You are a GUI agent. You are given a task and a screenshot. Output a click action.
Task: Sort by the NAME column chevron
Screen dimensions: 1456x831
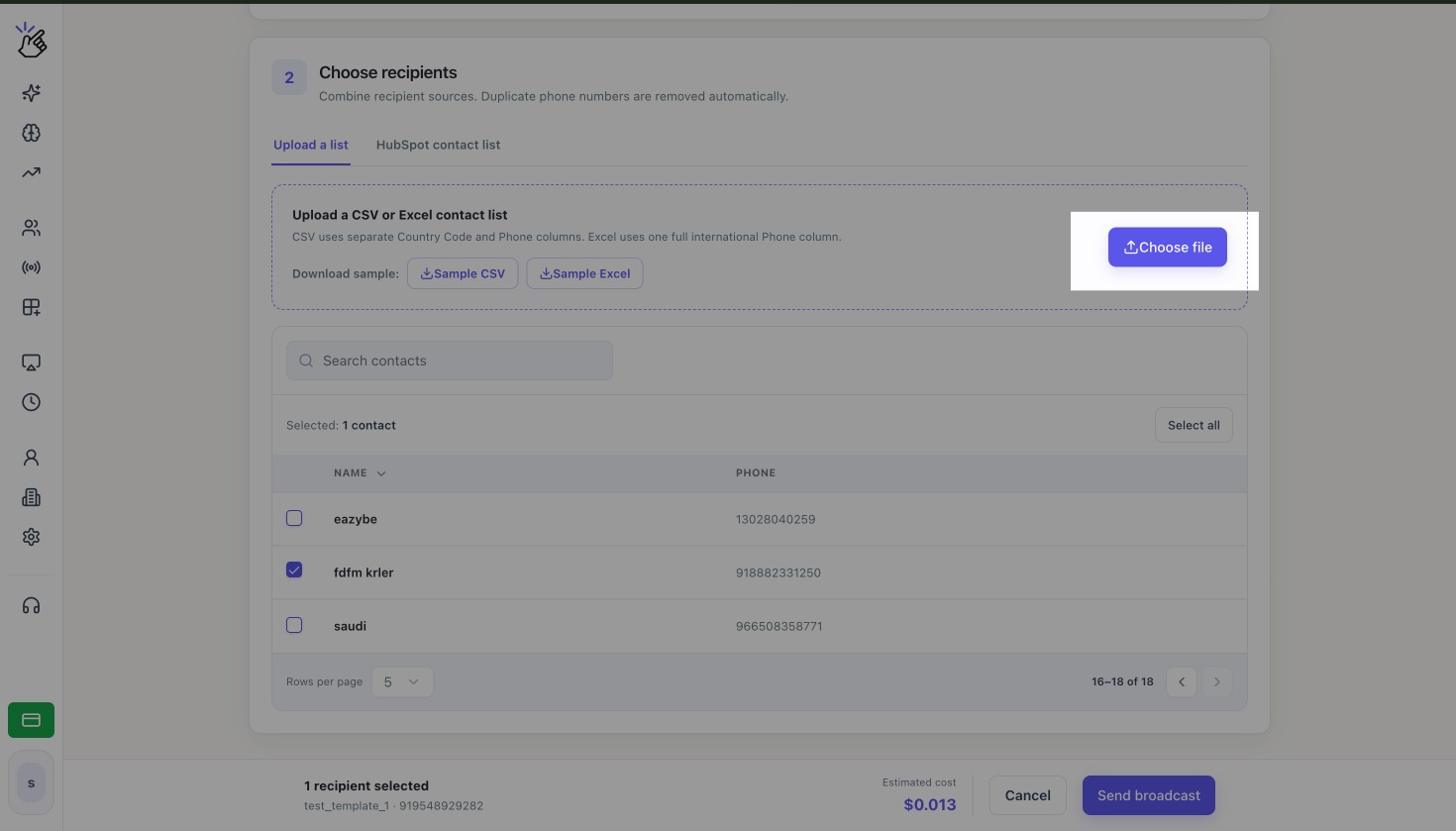point(381,473)
